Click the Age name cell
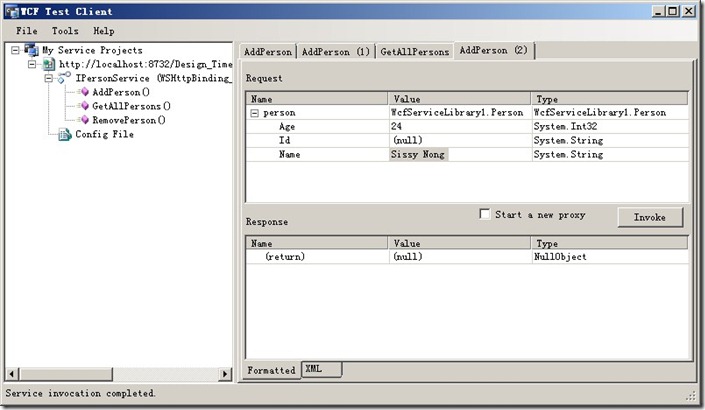The width and height of the screenshot is (705, 410). pyautogui.click(x=317, y=126)
